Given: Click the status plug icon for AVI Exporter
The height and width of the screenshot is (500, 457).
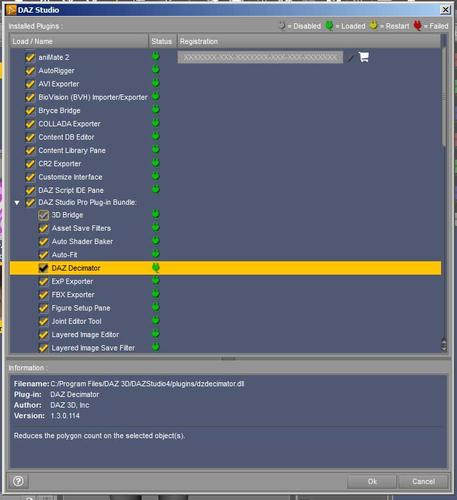Looking at the screenshot, I should (x=156, y=83).
